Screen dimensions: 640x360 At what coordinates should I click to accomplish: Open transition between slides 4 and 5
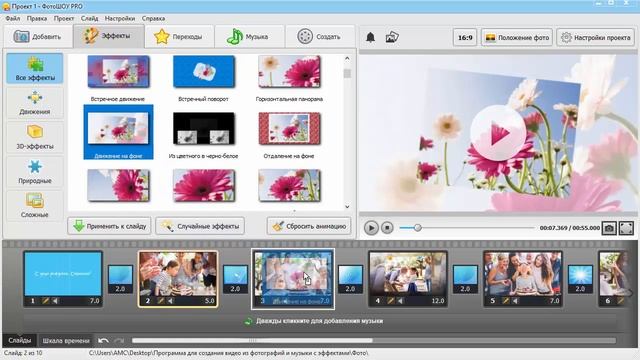pos(465,279)
